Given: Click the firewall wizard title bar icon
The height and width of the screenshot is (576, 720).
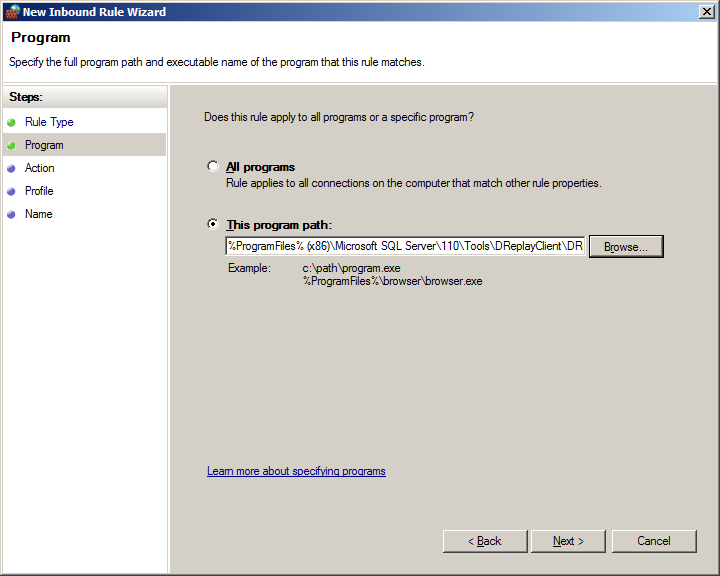Looking at the screenshot, I should tap(12, 11).
